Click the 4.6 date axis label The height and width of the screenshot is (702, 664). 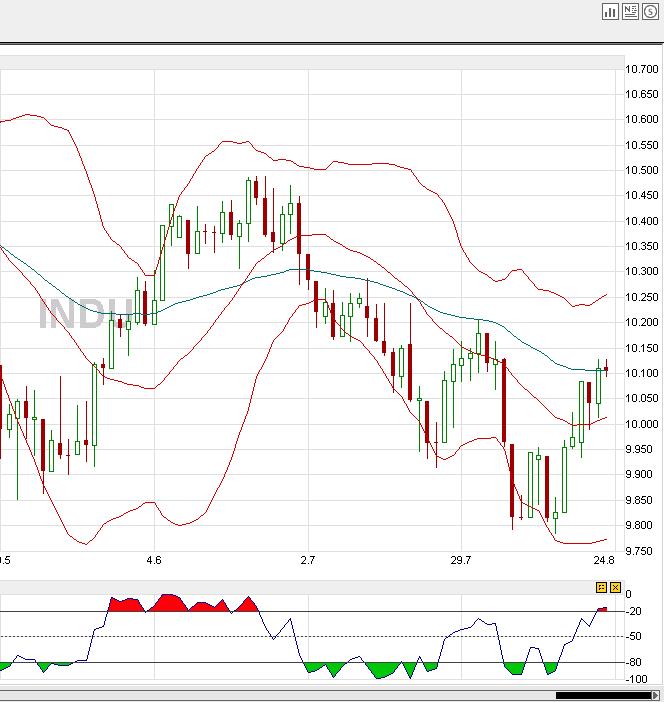coord(154,561)
